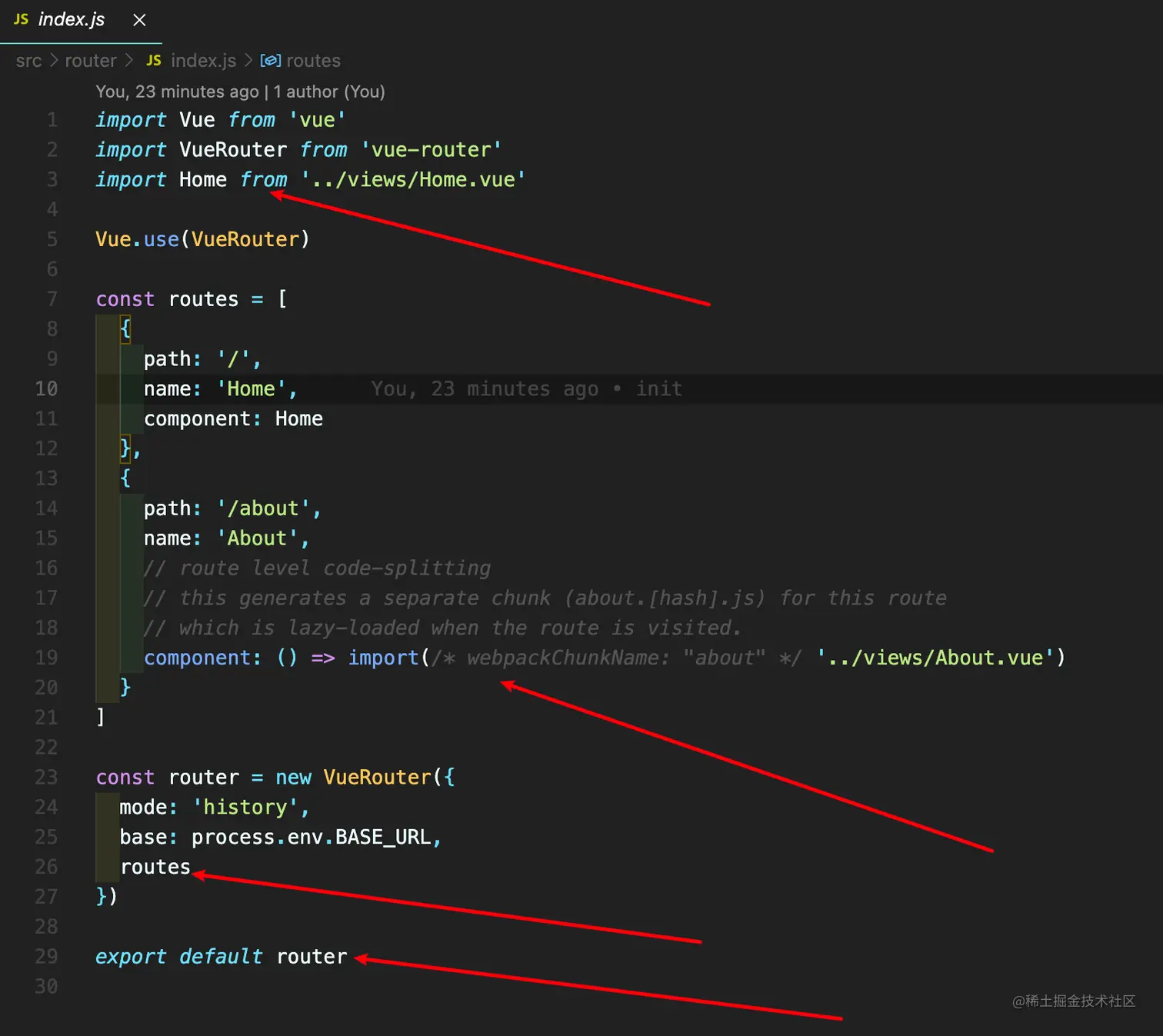Click the index.js breadcrumb item

coord(203,61)
